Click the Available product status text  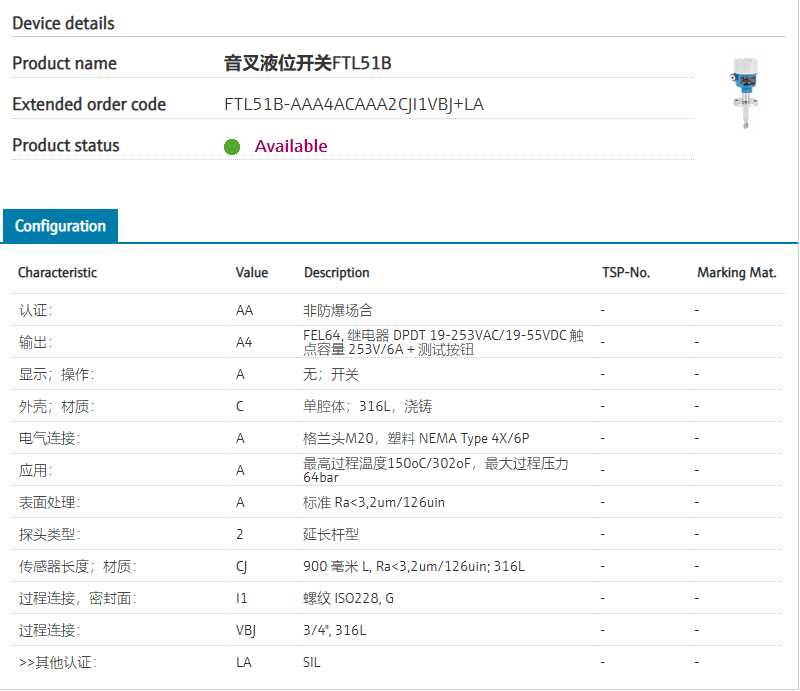[291, 146]
